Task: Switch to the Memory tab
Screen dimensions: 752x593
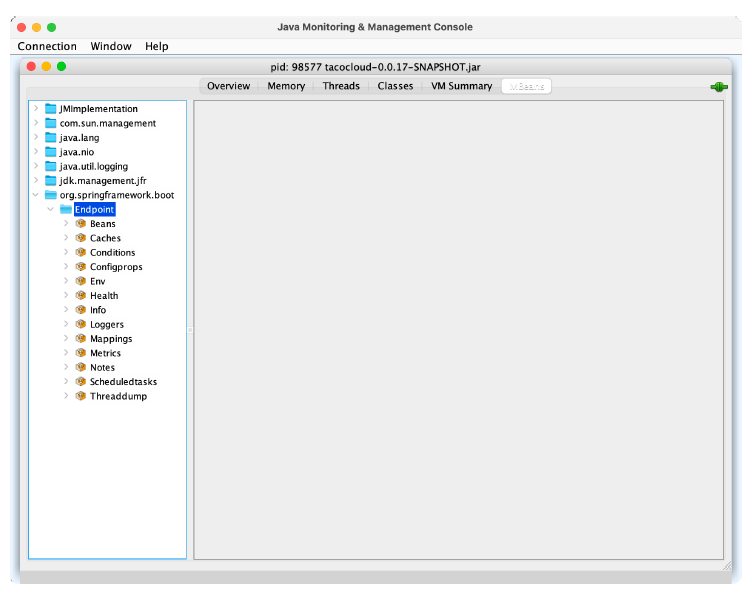Action: [x=286, y=86]
